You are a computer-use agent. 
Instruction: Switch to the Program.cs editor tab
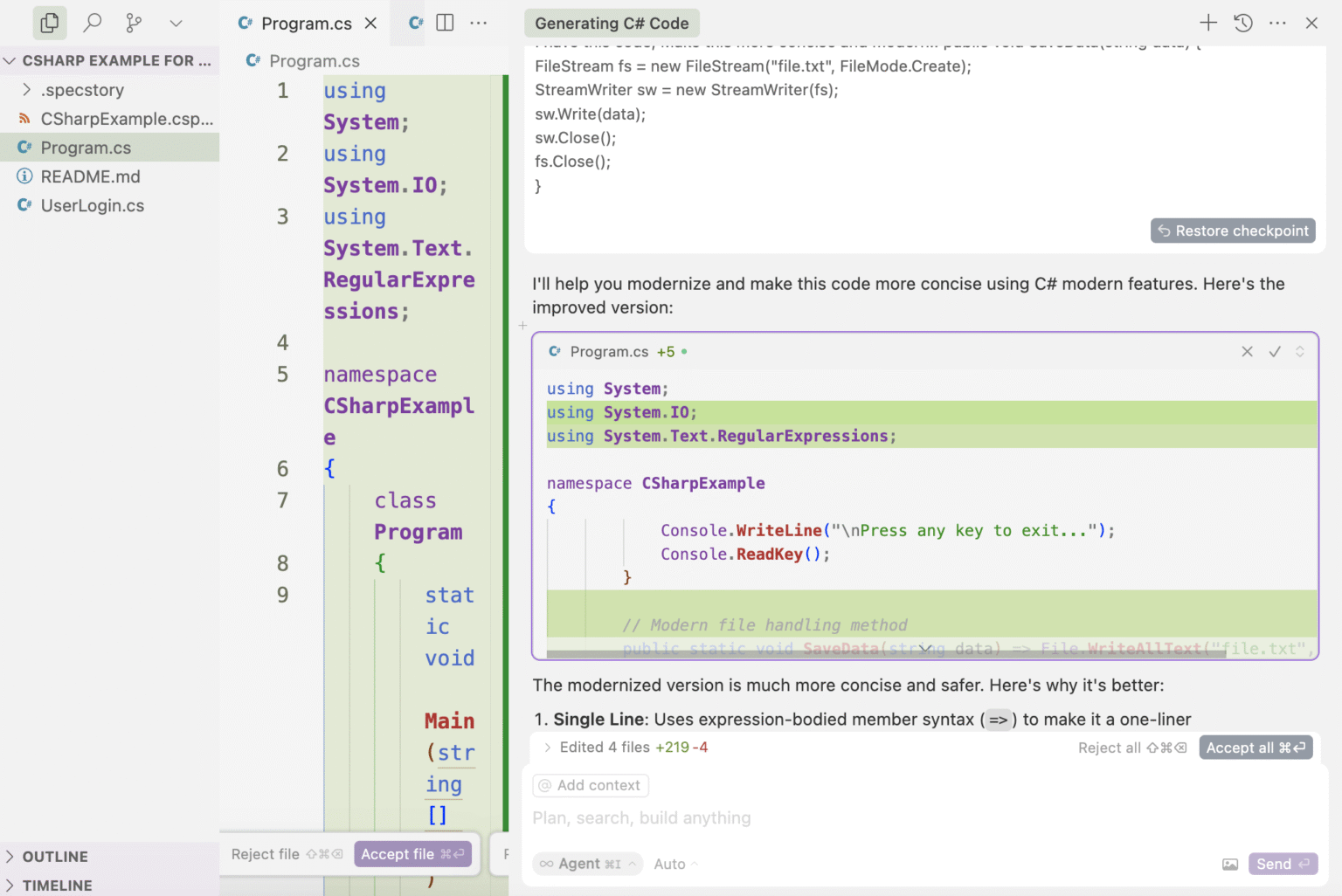(x=306, y=24)
